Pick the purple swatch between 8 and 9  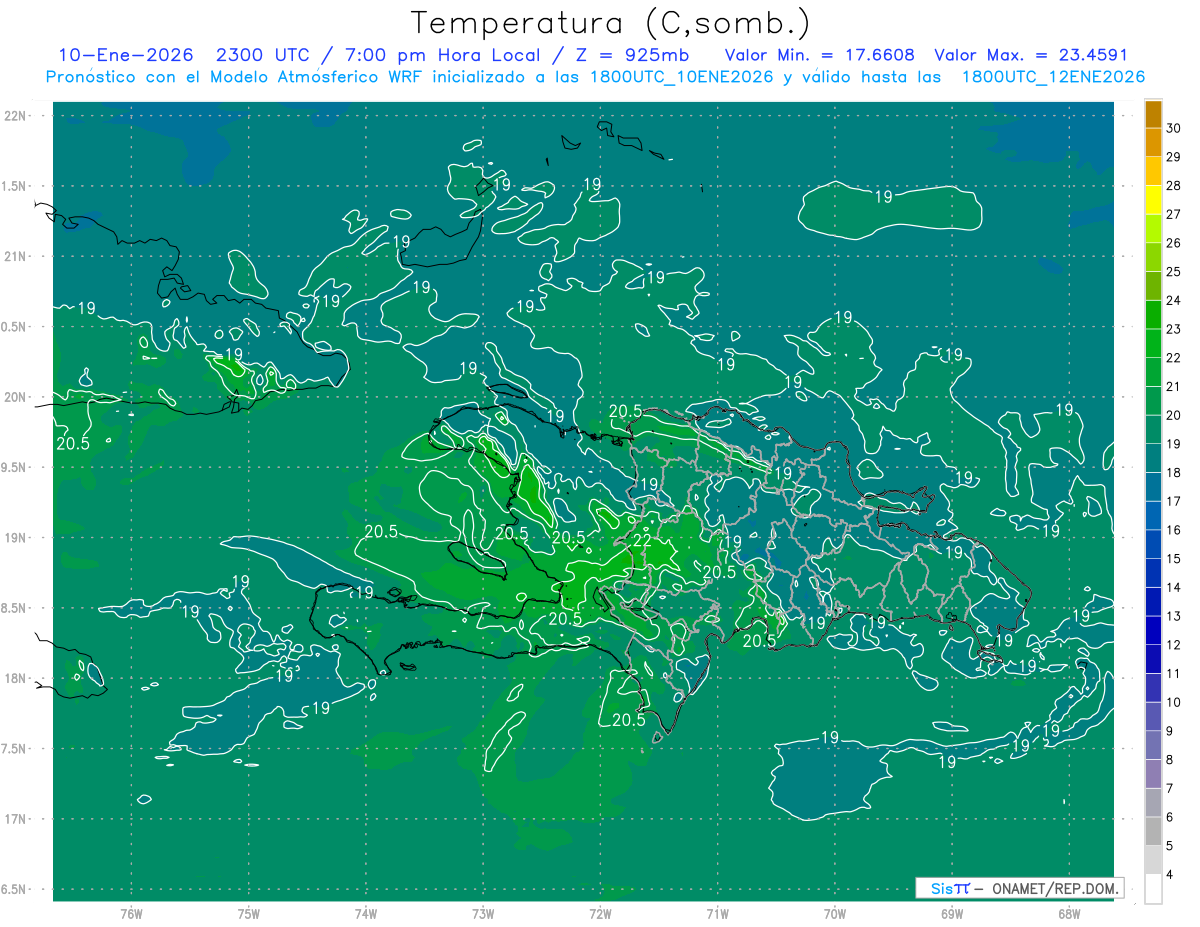click(1153, 746)
